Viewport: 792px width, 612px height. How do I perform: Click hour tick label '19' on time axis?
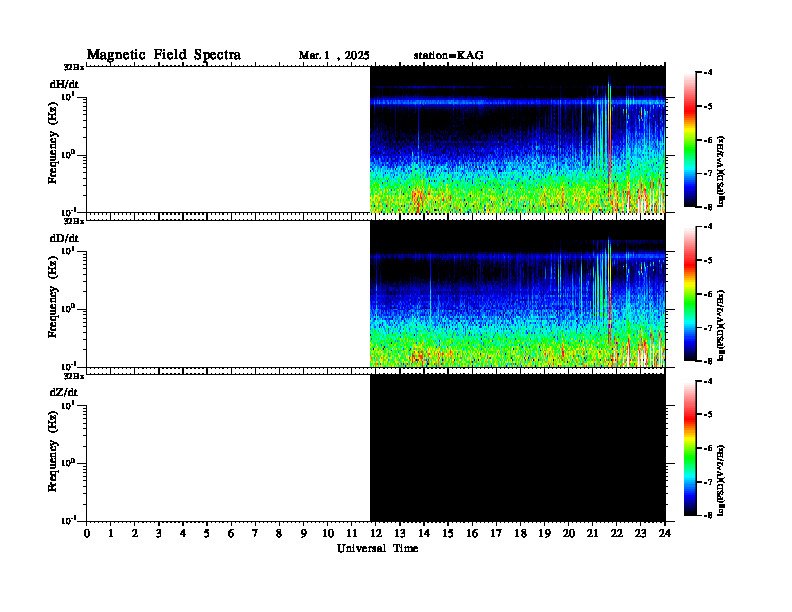544,533
